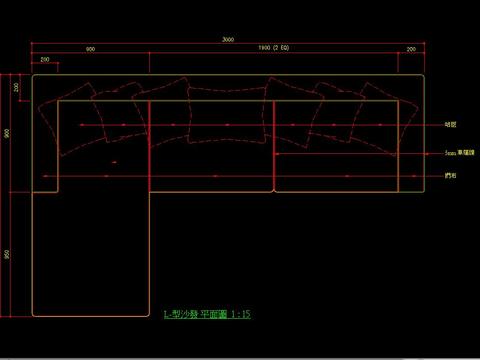The height and width of the screenshot is (360, 480).
Task: Click the green drawing title text with 1:15 scale
Action: (207, 314)
